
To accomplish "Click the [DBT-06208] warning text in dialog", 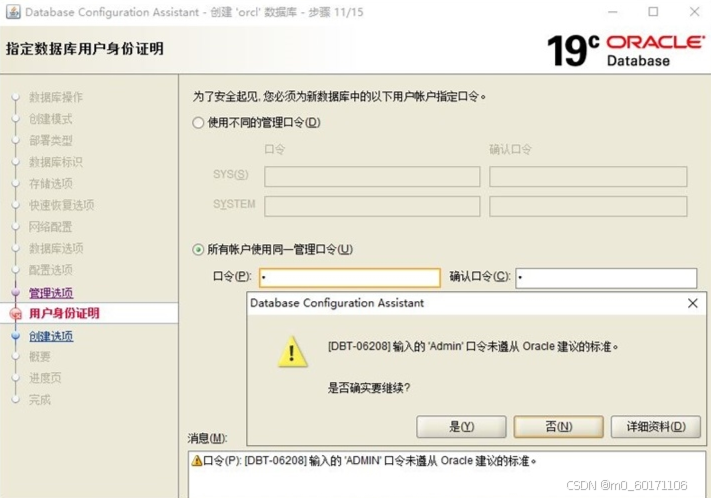I will (x=473, y=347).
